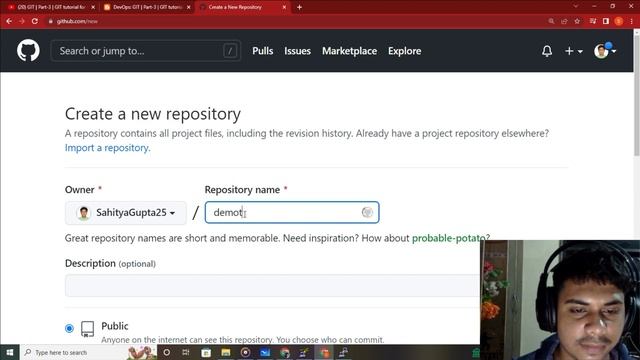Image resolution: width=640 pixels, height=360 pixels.
Task: Click the slash shortcut key hint in search
Action: pyautogui.click(x=230, y=51)
